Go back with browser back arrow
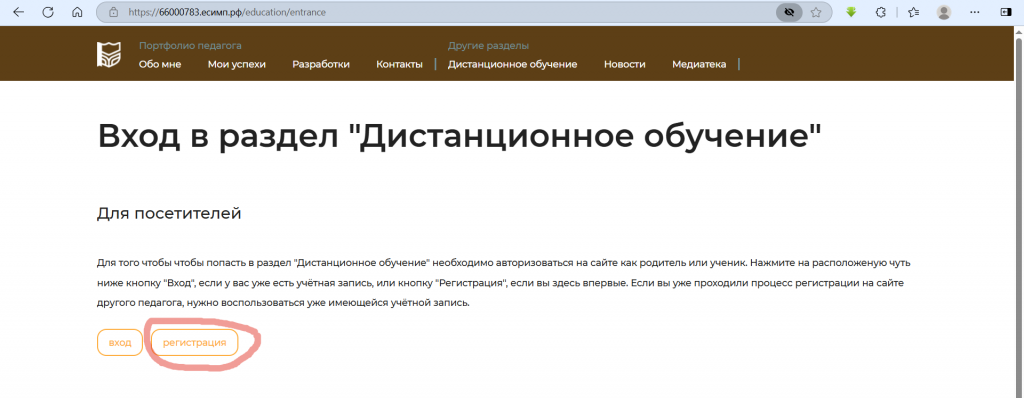1024x398 pixels. tap(18, 12)
